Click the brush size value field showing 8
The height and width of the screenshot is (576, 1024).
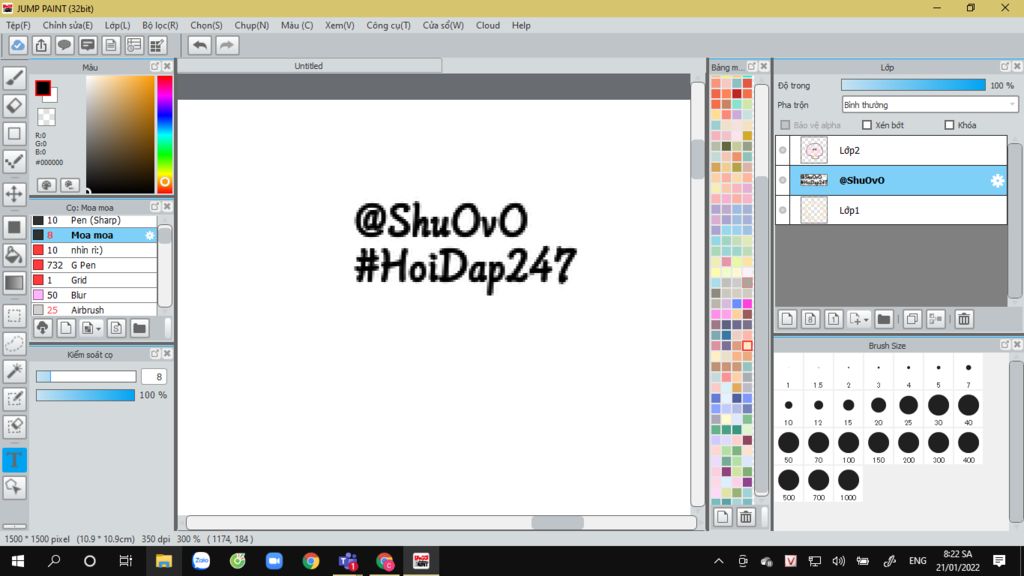pos(153,377)
